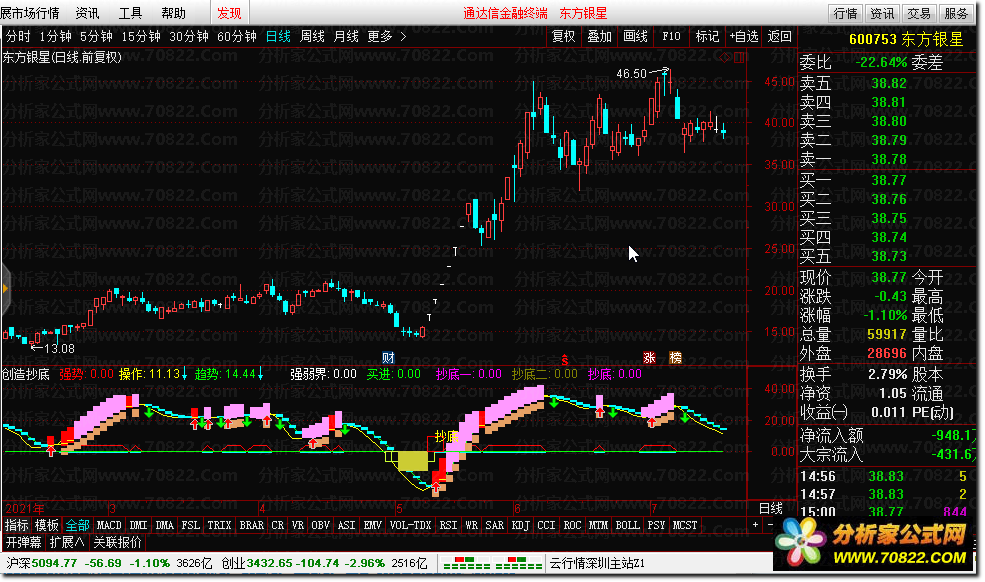Click the 返回 back button
Viewport: 985px width, 582px height.
780,36
